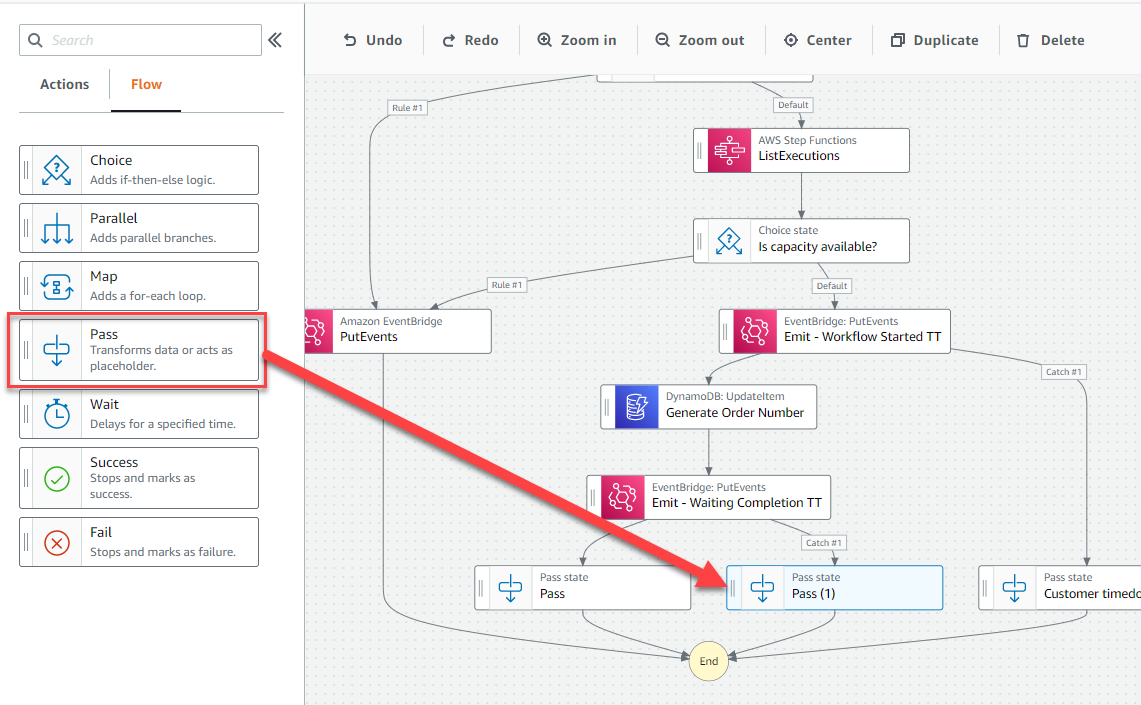
Task: Click EventBridge icon on Workflow Started TT
Action: tap(755, 332)
